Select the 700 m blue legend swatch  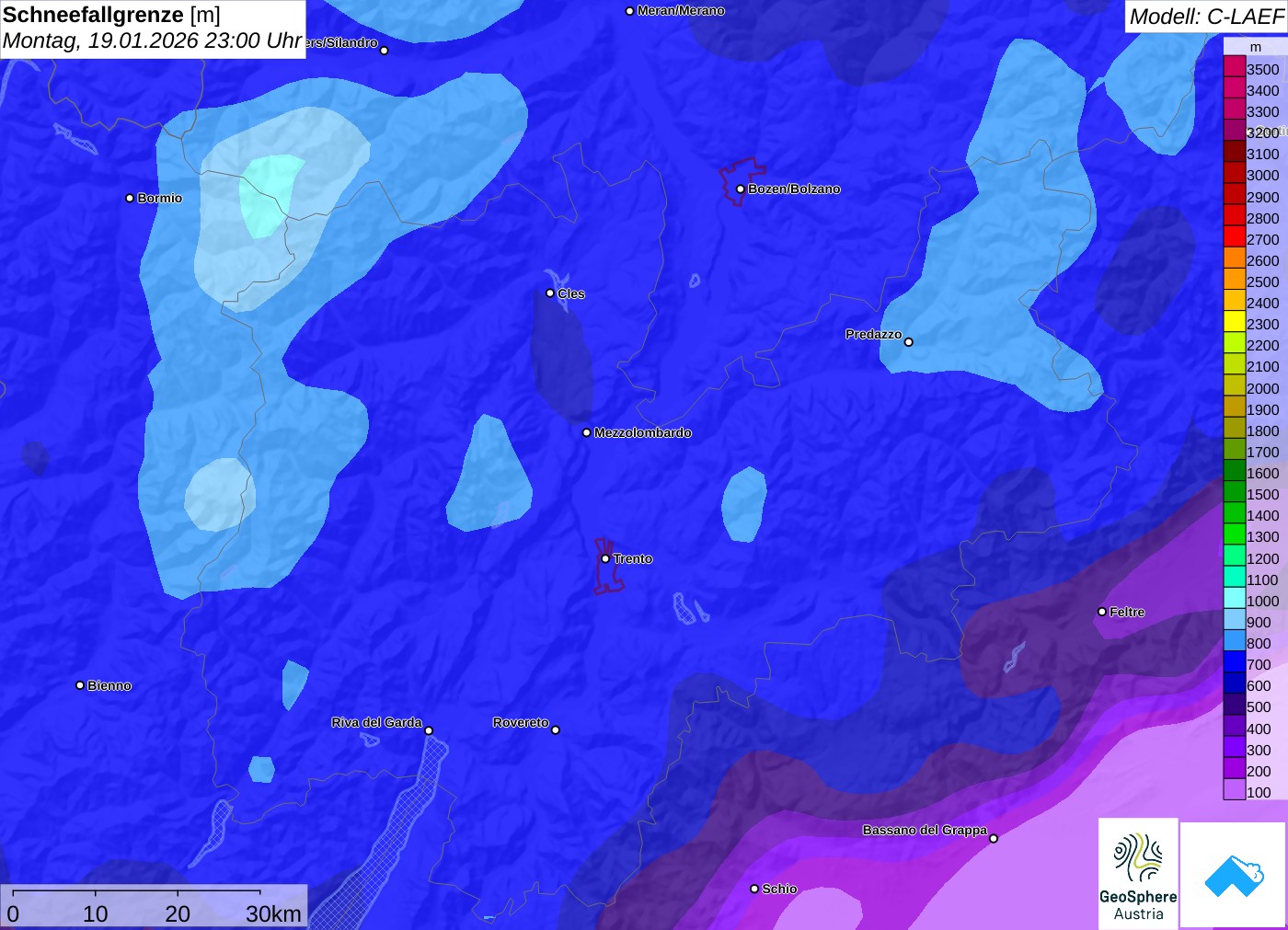[x=1235, y=663]
